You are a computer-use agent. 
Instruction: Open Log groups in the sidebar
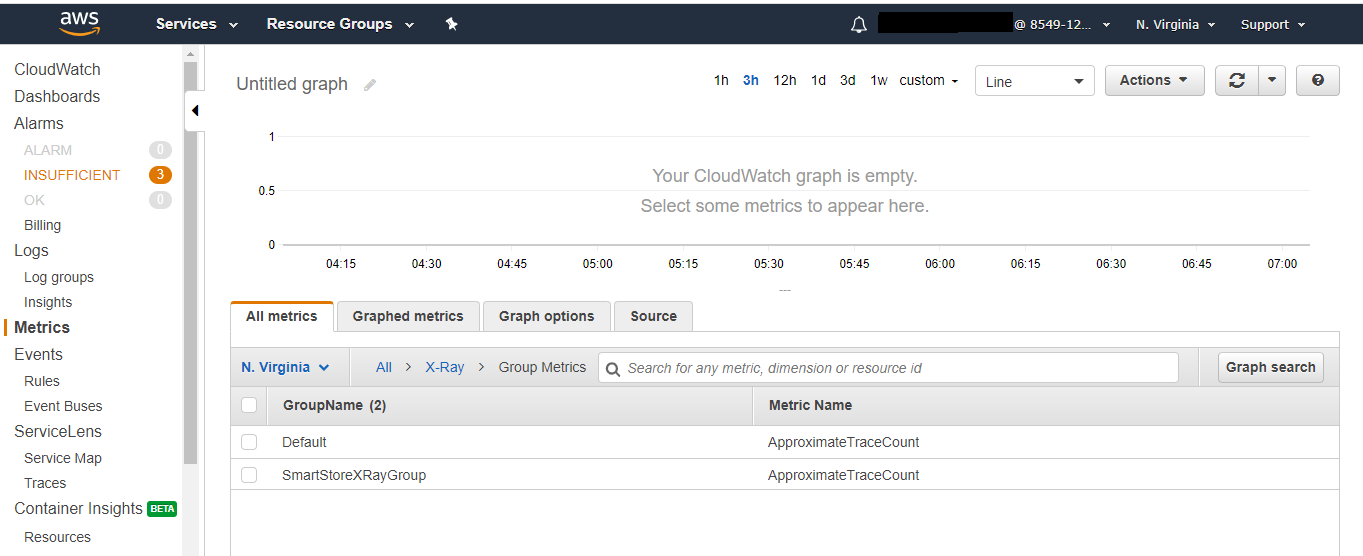59,277
